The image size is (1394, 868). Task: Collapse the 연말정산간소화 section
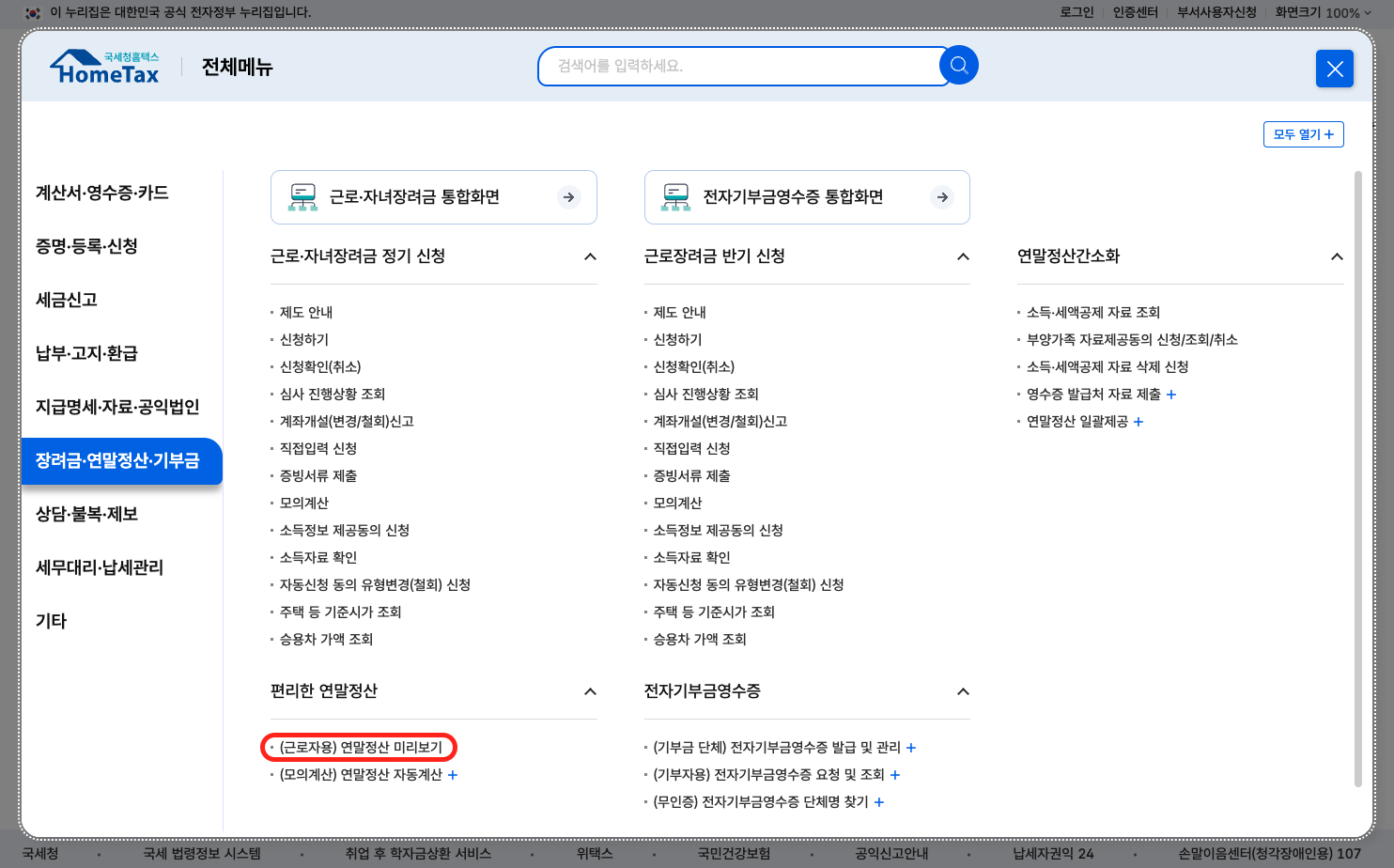pos(1337,256)
